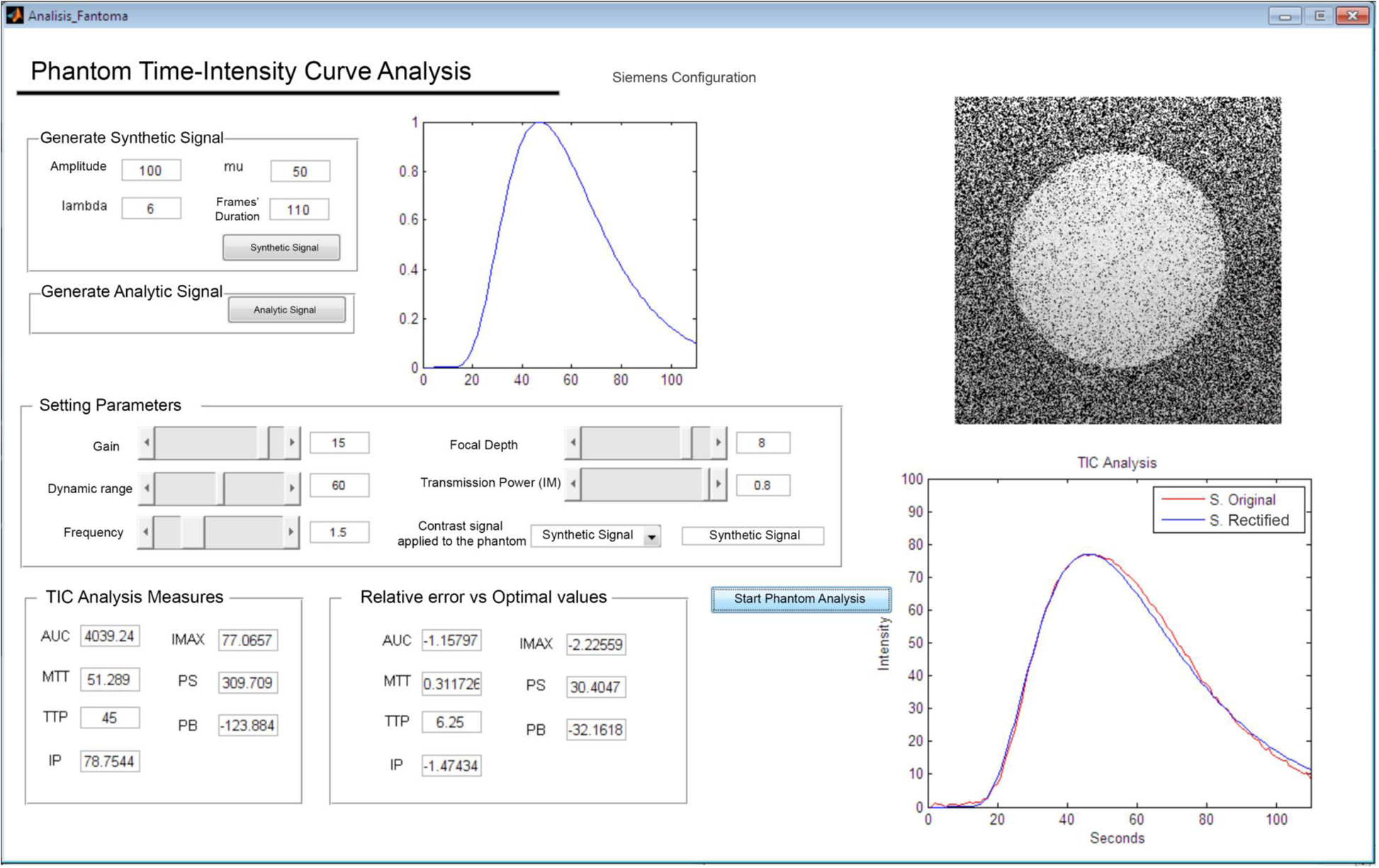Increase Transmission Power with right arrow

tap(719, 484)
